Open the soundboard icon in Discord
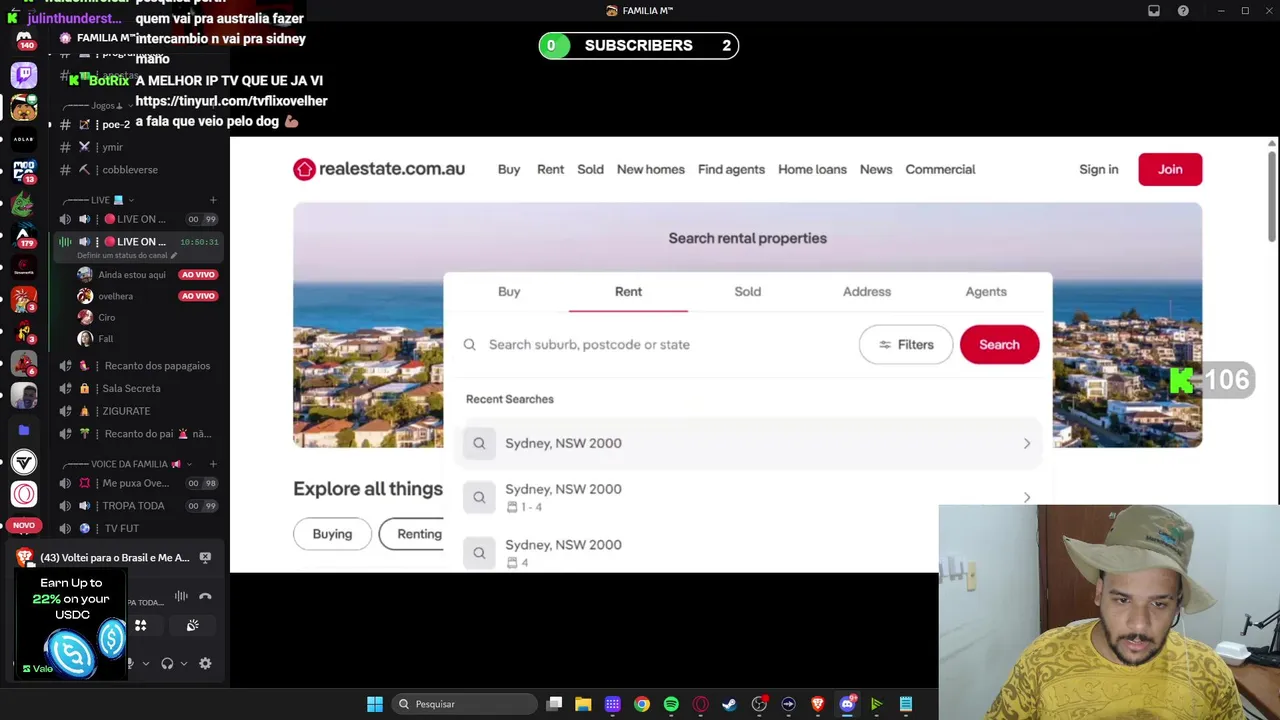This screenshot has height=720, width=1280. point(192,625)
